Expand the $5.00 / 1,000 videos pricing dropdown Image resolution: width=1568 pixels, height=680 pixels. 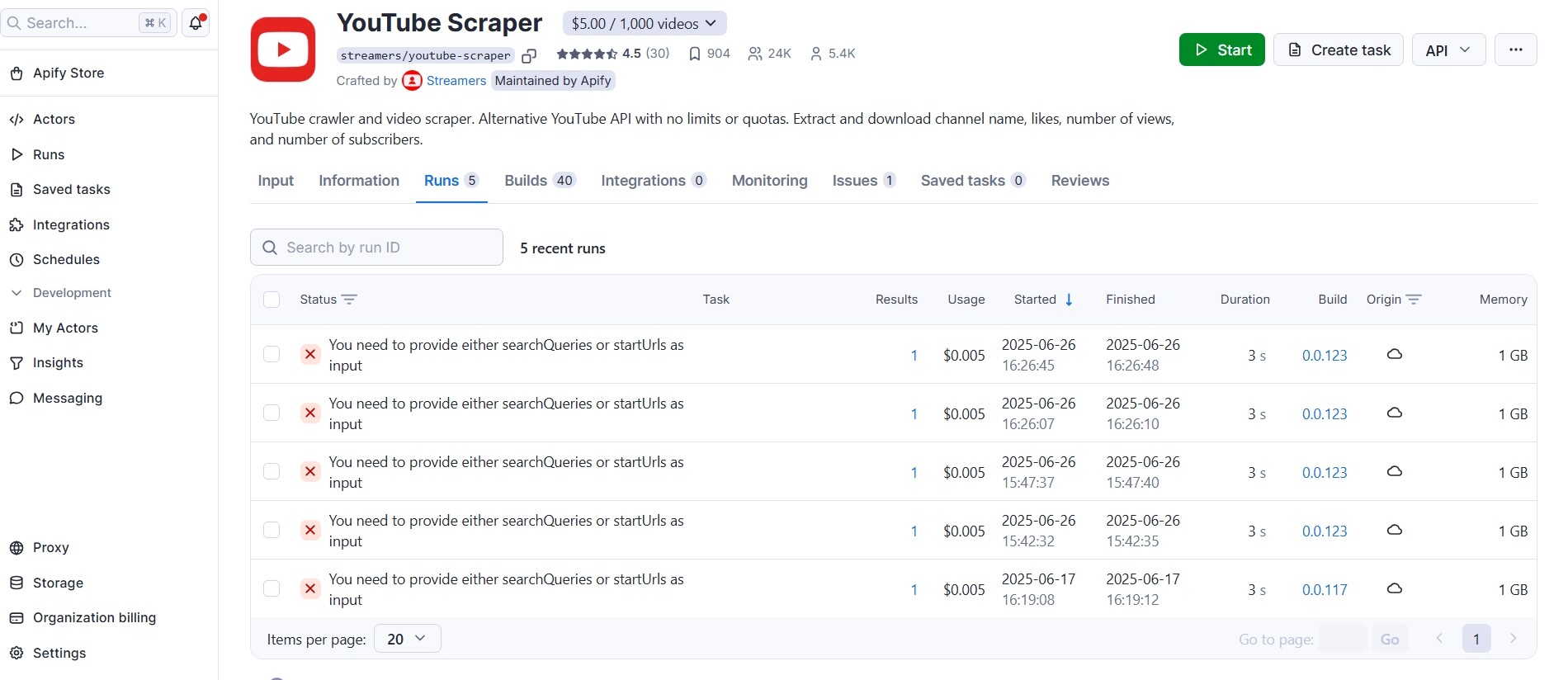(x=645, y=24)
